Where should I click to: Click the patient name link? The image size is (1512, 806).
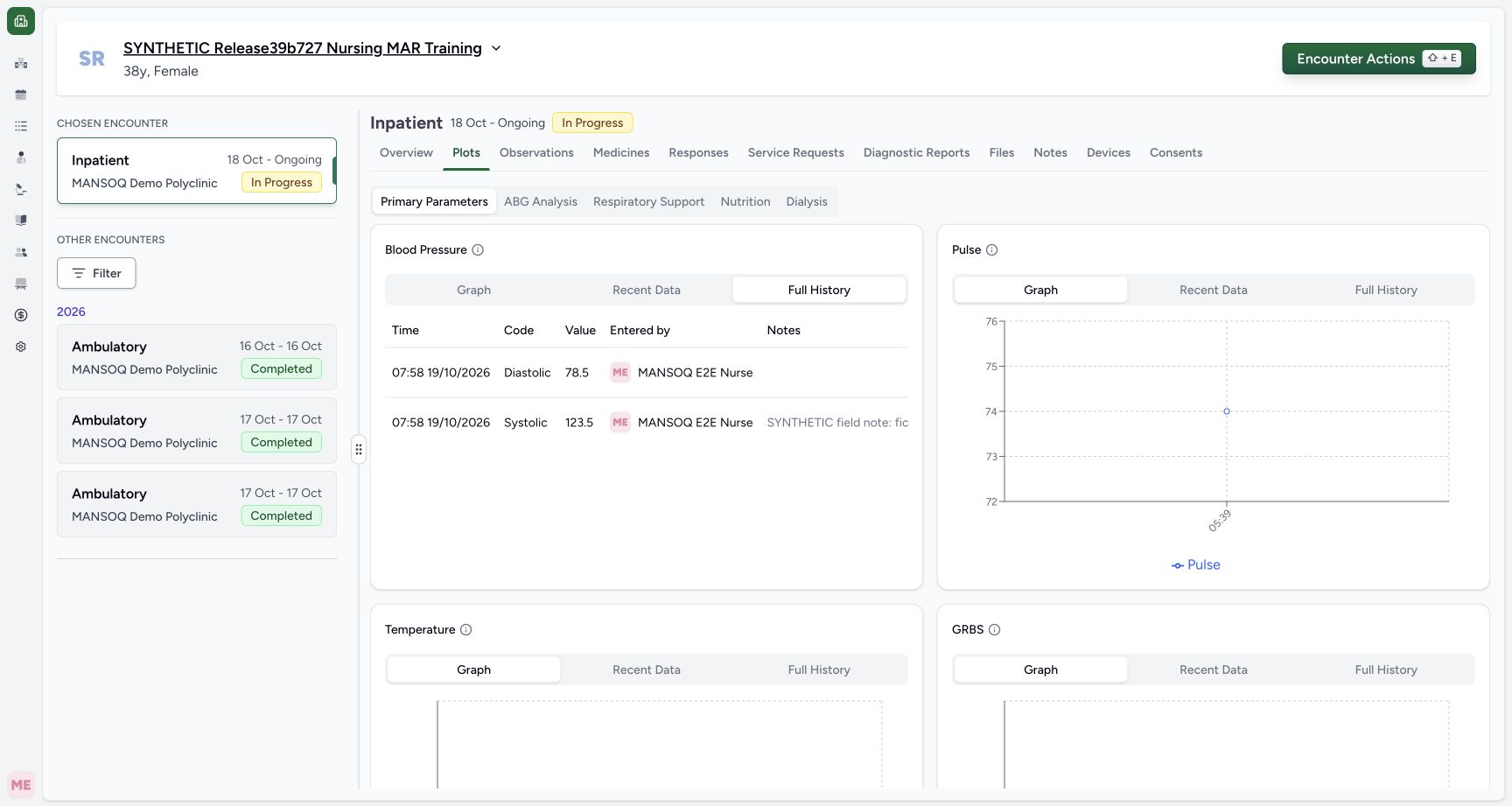tap(303, 48)
